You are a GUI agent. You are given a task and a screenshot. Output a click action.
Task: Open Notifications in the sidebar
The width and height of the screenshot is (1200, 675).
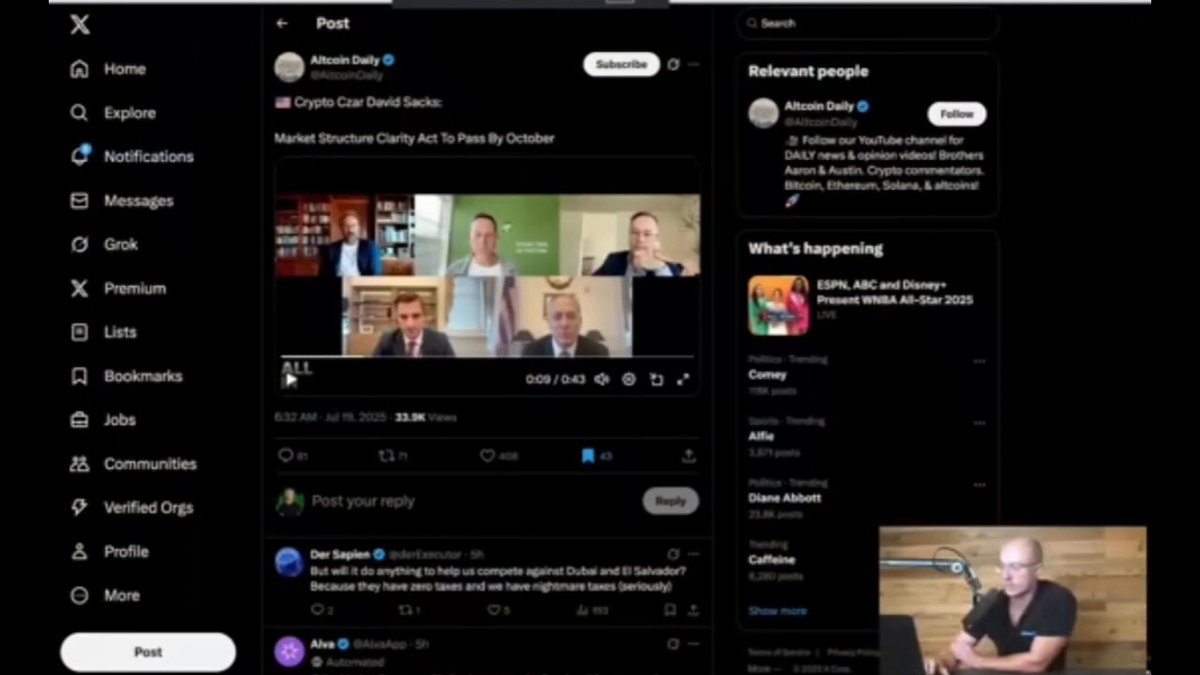tap(132, 156)
